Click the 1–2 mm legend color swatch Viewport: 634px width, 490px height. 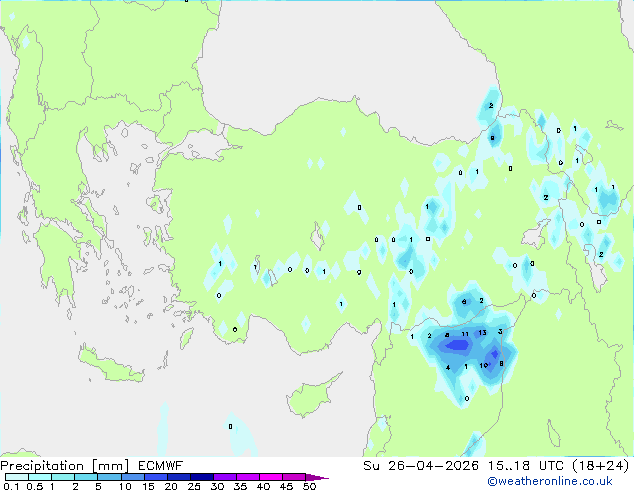pos(63,477)
